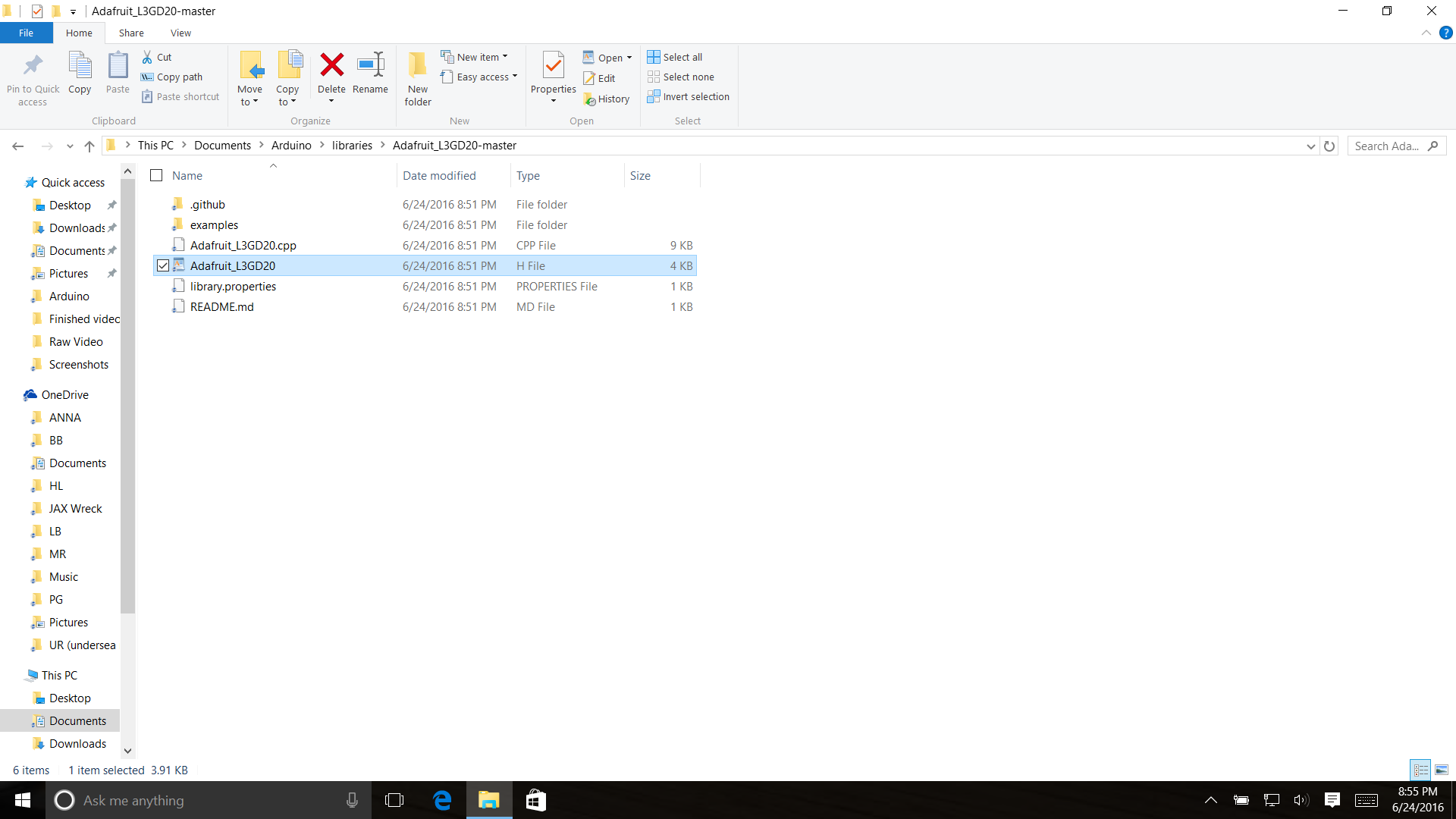Open Task View on taskbar

394,800
